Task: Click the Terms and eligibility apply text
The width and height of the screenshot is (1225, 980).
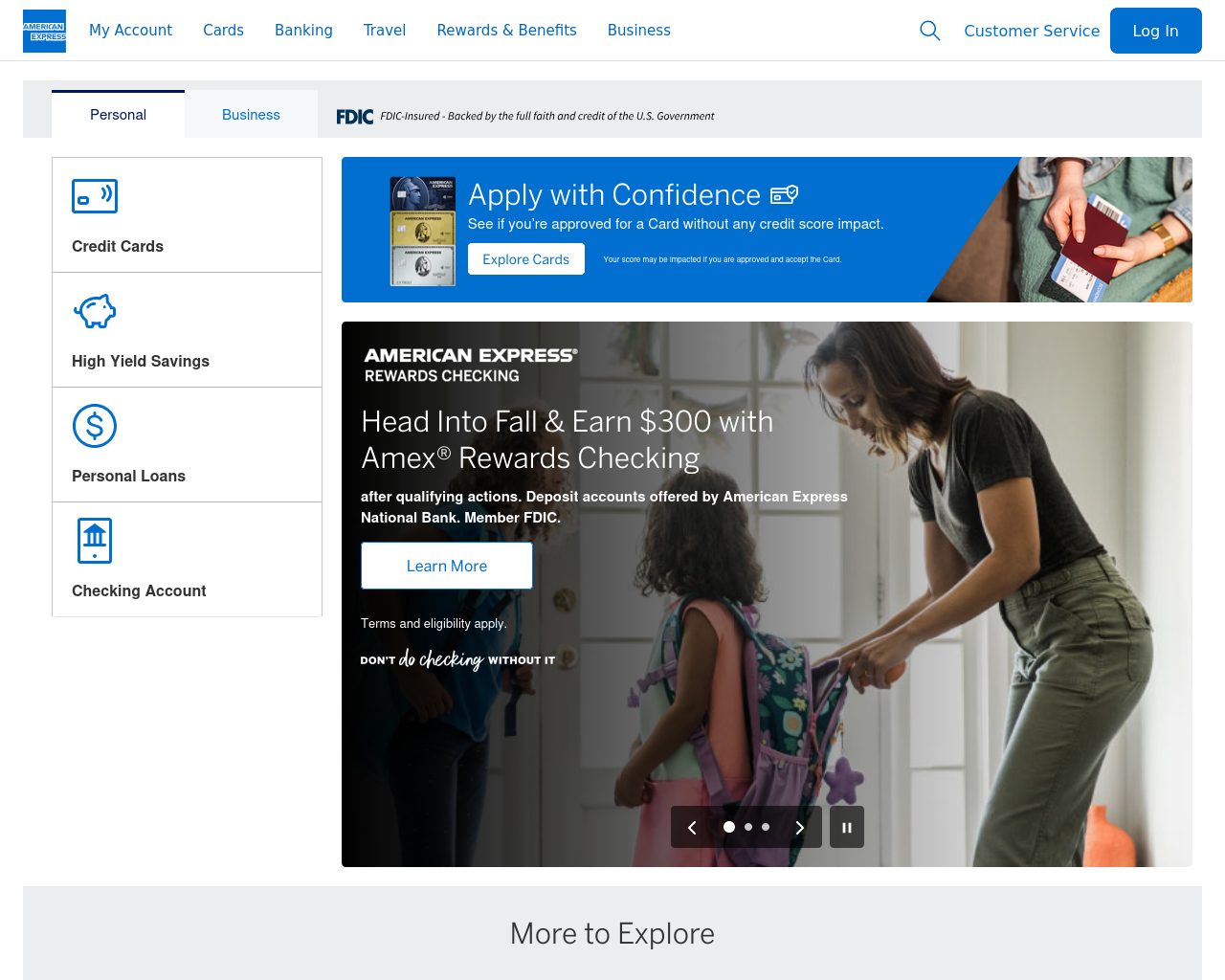Action: coord(434,623)
